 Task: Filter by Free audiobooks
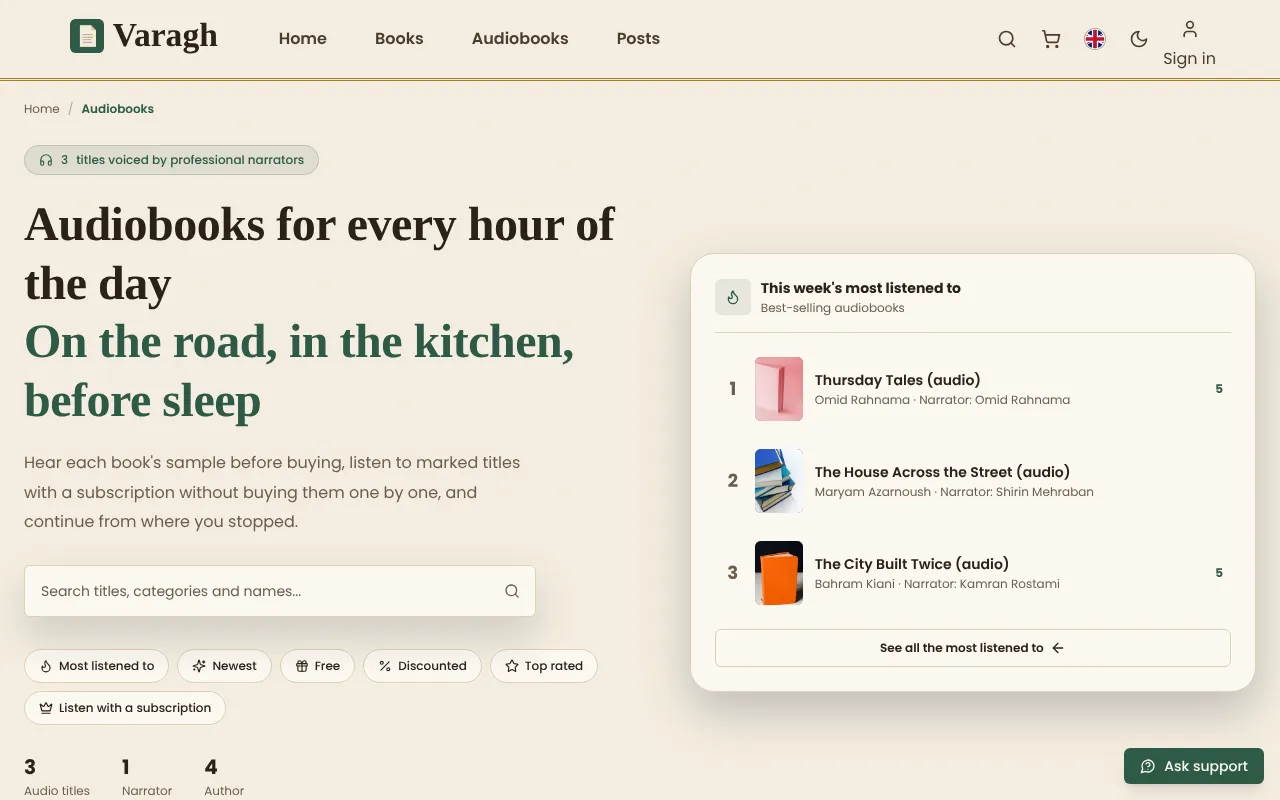(317, 666)
